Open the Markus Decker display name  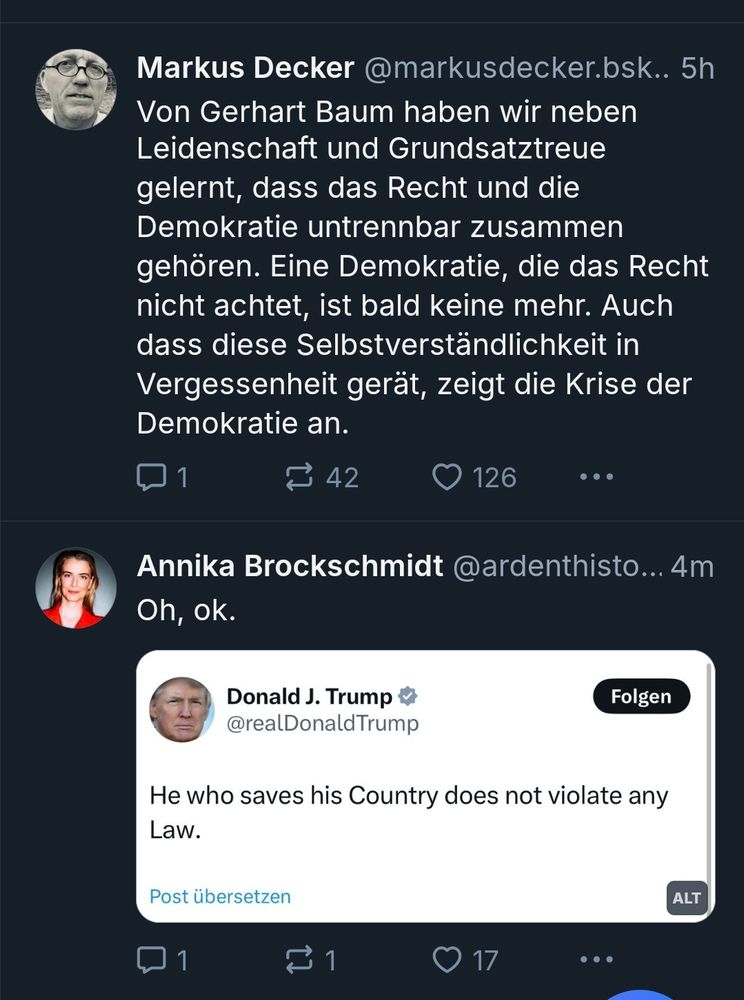click(x=245, y=68)
